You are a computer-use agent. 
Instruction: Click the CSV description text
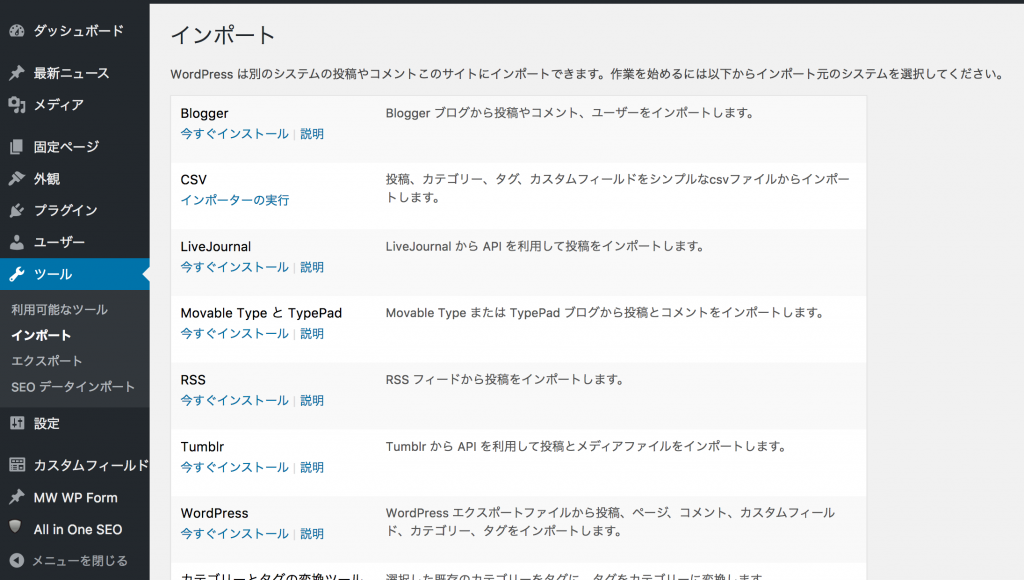click(x=618, y=188)
